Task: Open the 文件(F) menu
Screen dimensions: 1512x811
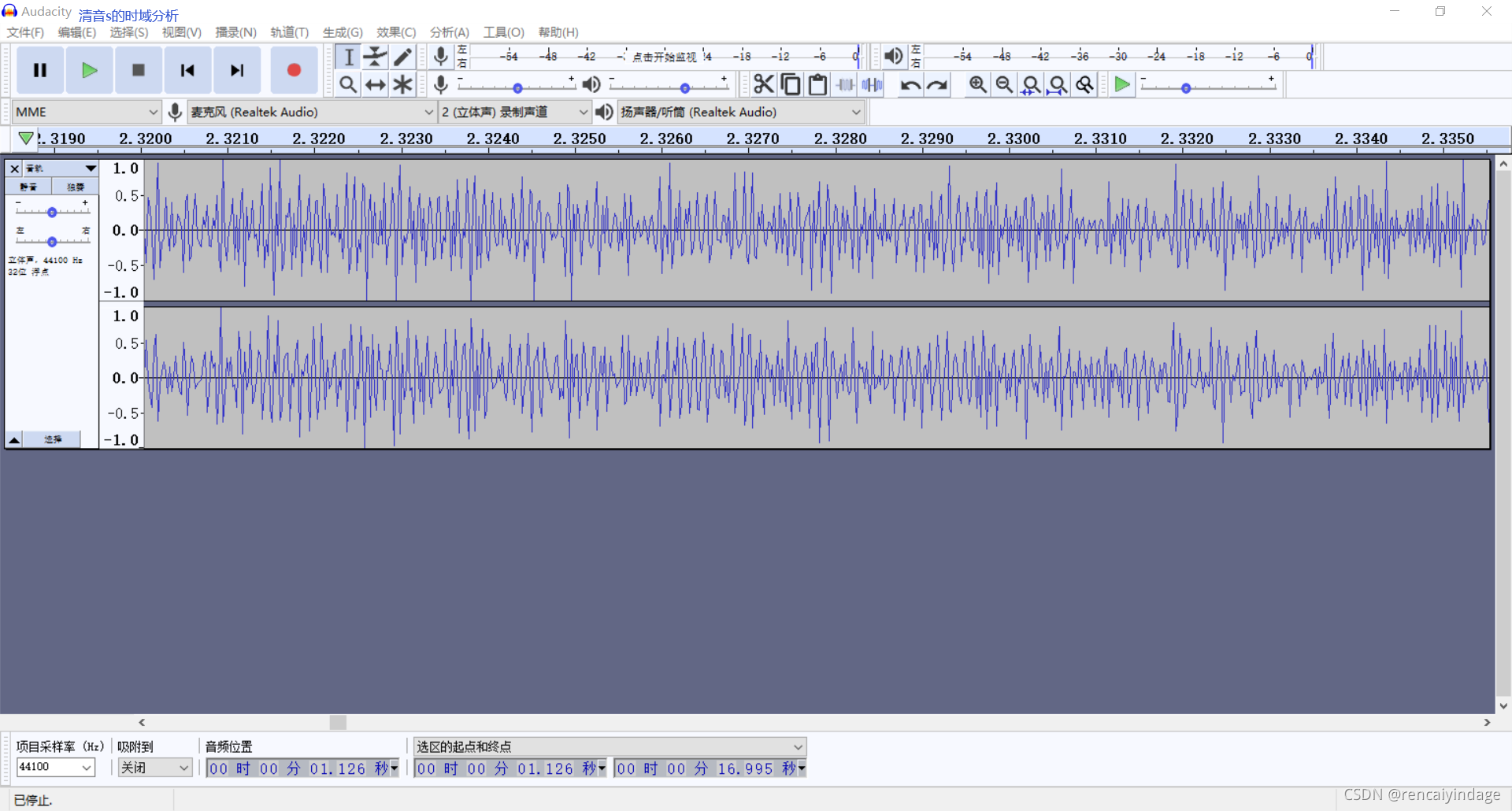Action: (x=25, y=32)
